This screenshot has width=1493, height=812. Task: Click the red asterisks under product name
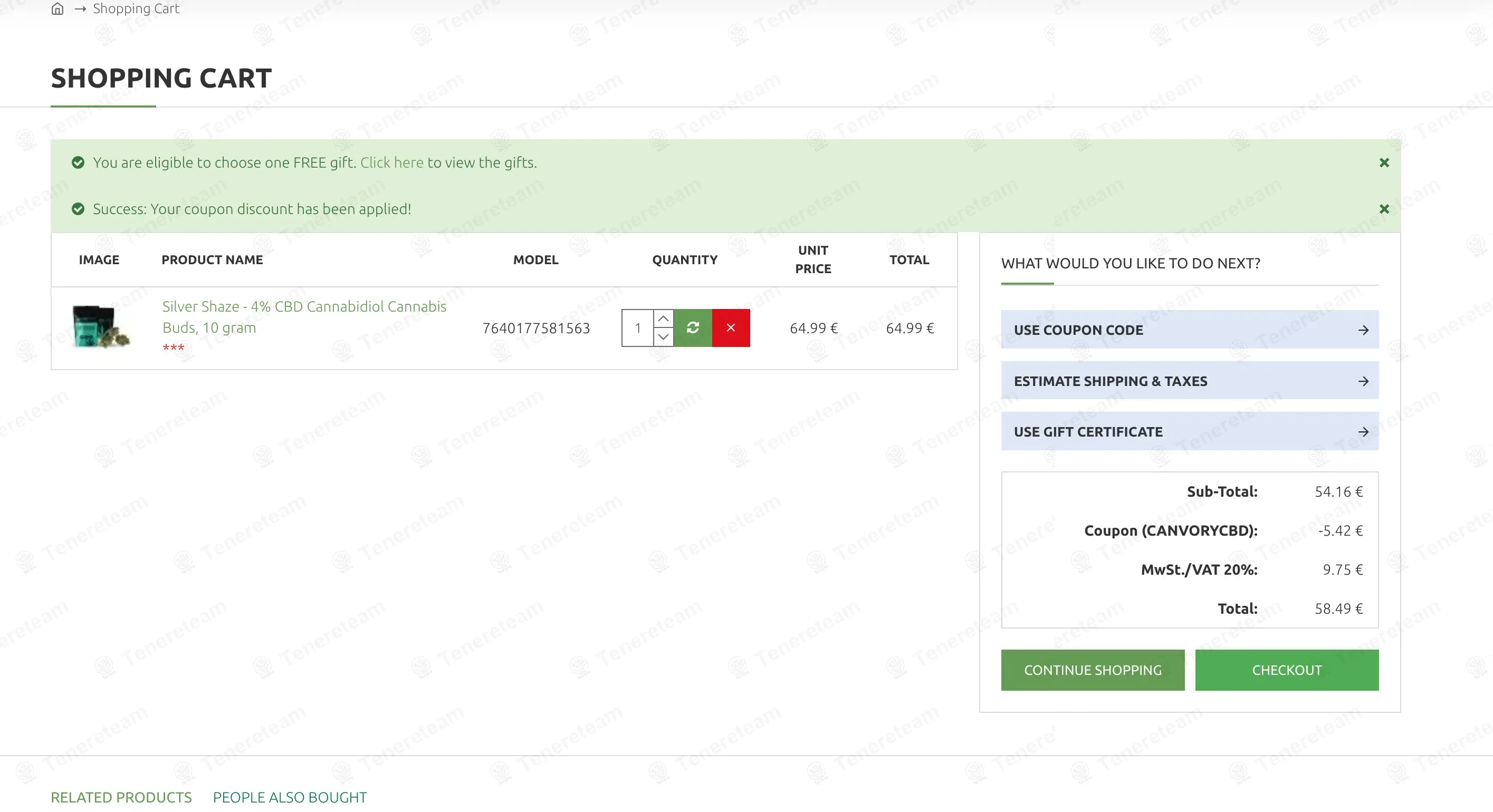(173, 347)
